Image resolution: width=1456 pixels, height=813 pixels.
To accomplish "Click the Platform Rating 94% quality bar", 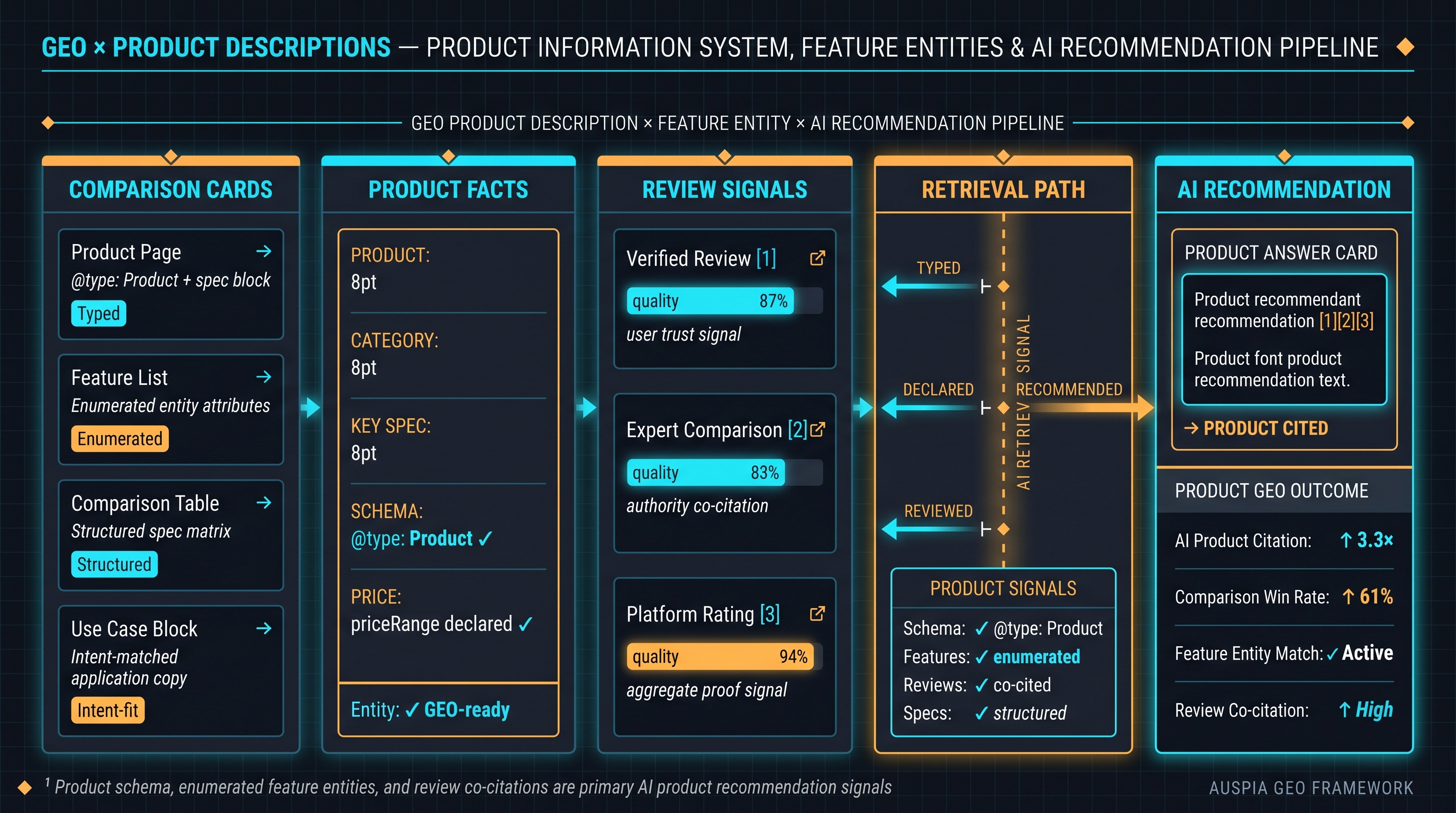I will click(x=724, y=656).
